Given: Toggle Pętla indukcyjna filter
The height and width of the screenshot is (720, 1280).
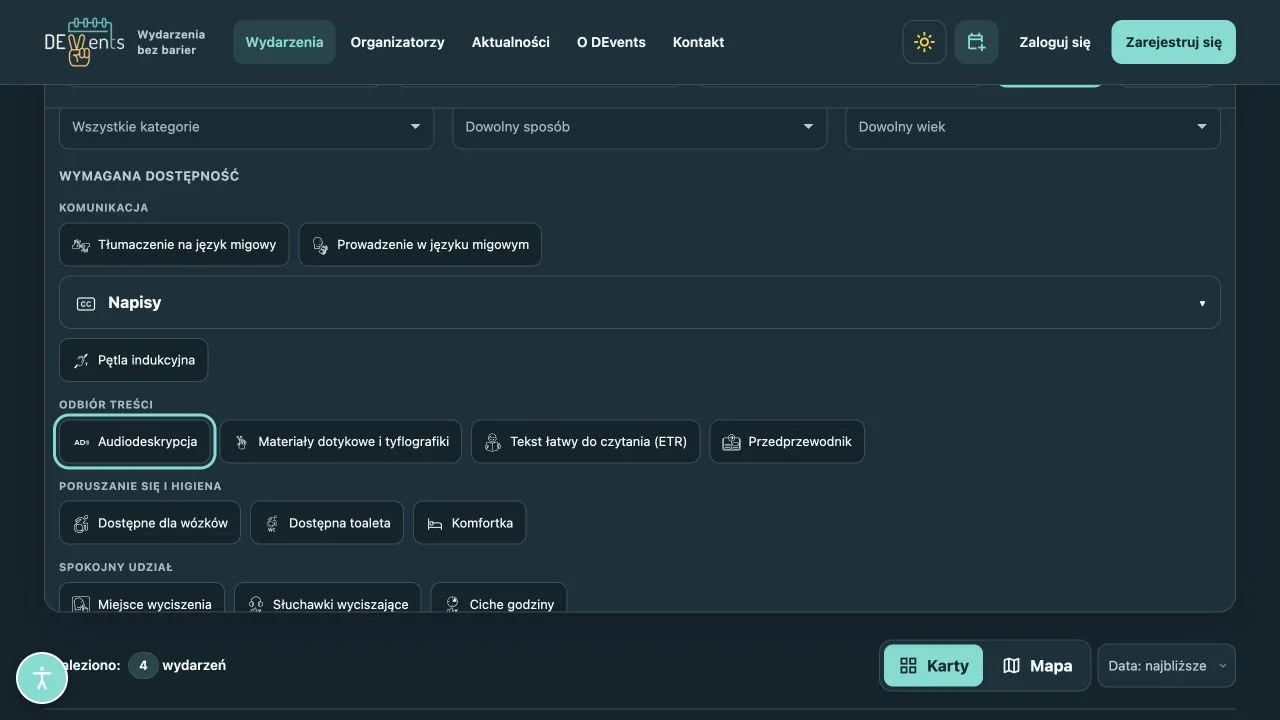Looking at the screenshot, I should [x=134, y=360].
